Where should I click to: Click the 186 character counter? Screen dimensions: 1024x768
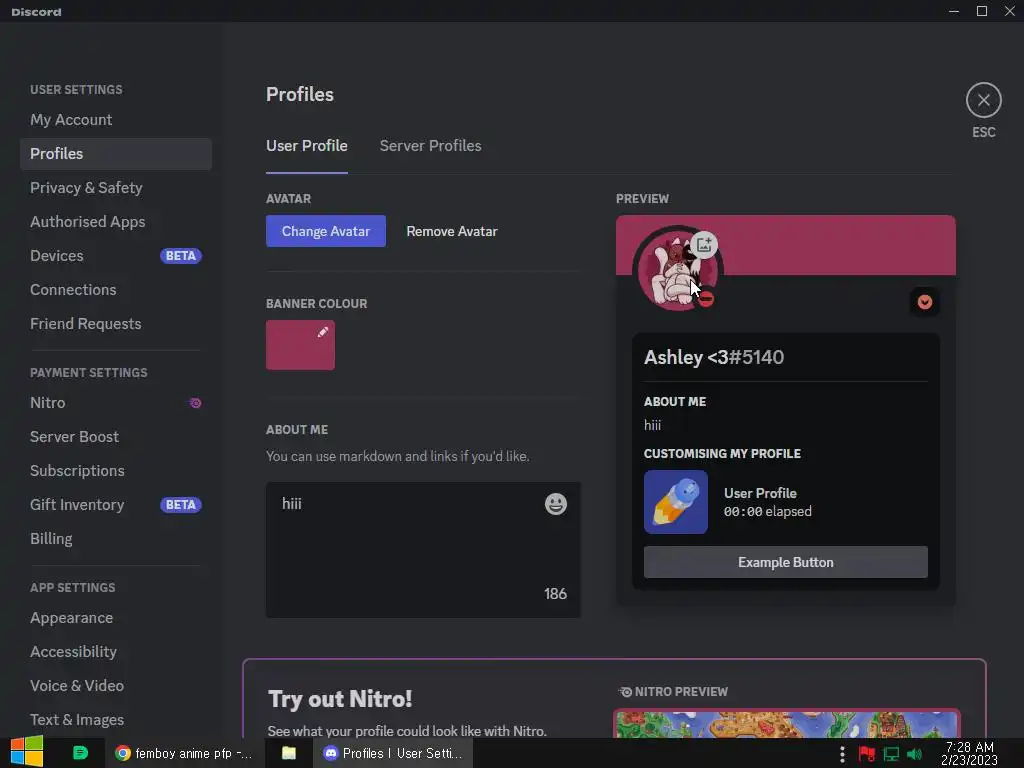556,594
